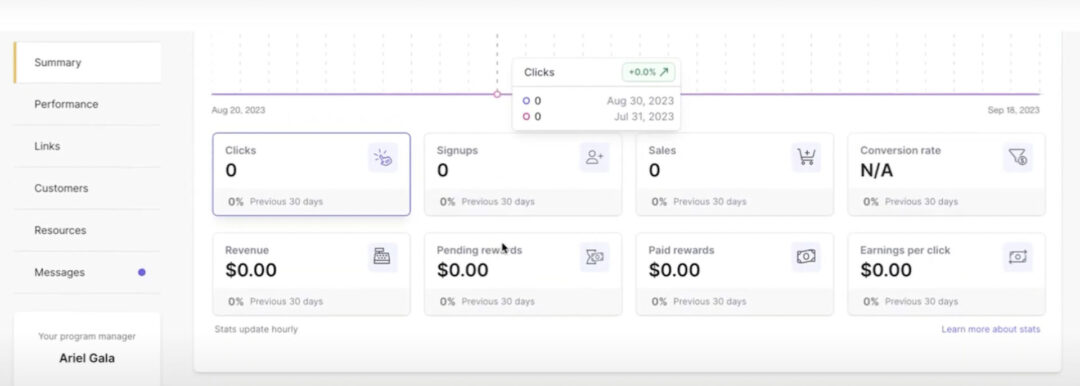The image size is (1080, 386).
Task: Click the Paid rewards banknote icon
Action: point(806,257)
